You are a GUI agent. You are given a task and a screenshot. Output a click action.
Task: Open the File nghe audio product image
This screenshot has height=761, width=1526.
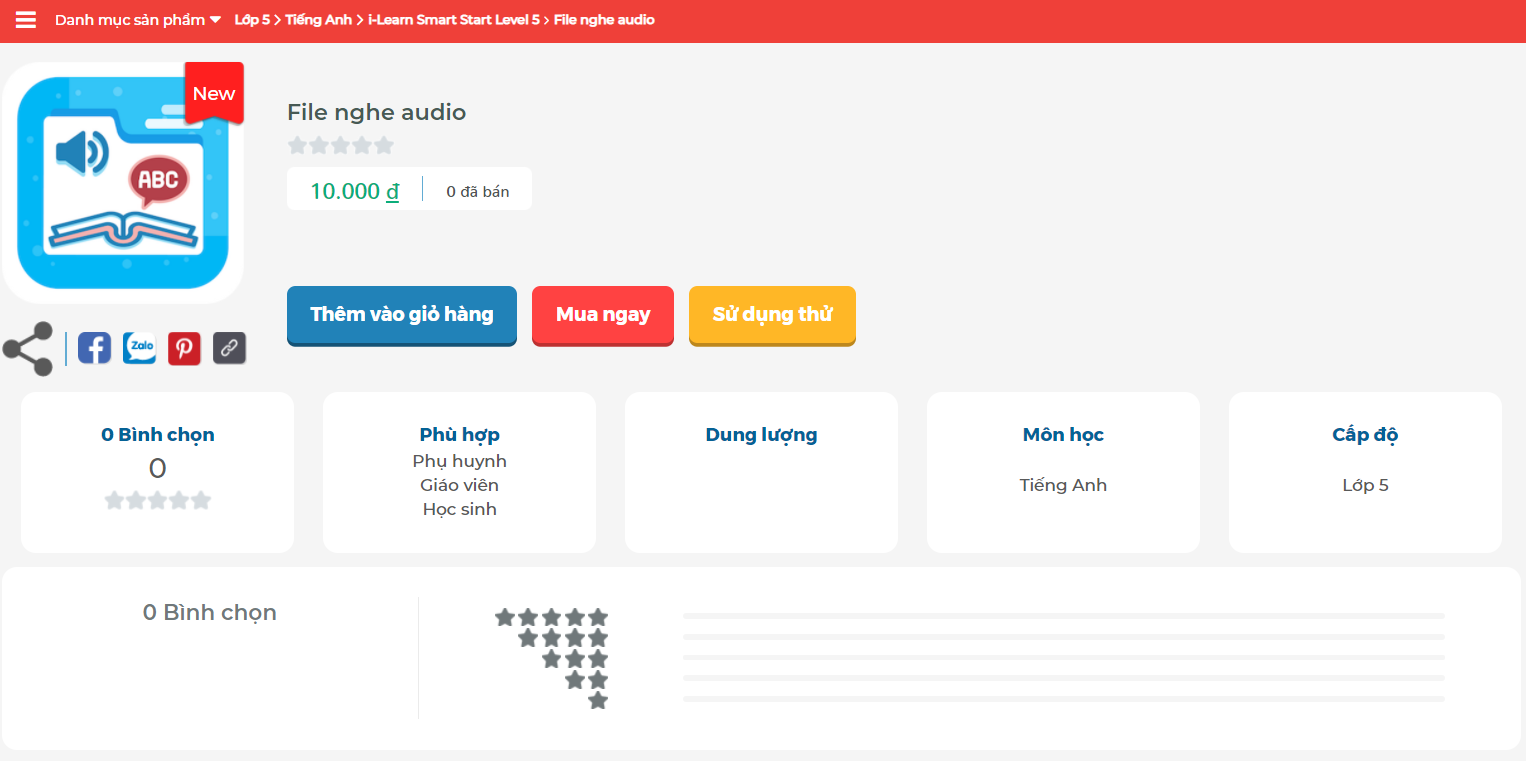(123, 183)
